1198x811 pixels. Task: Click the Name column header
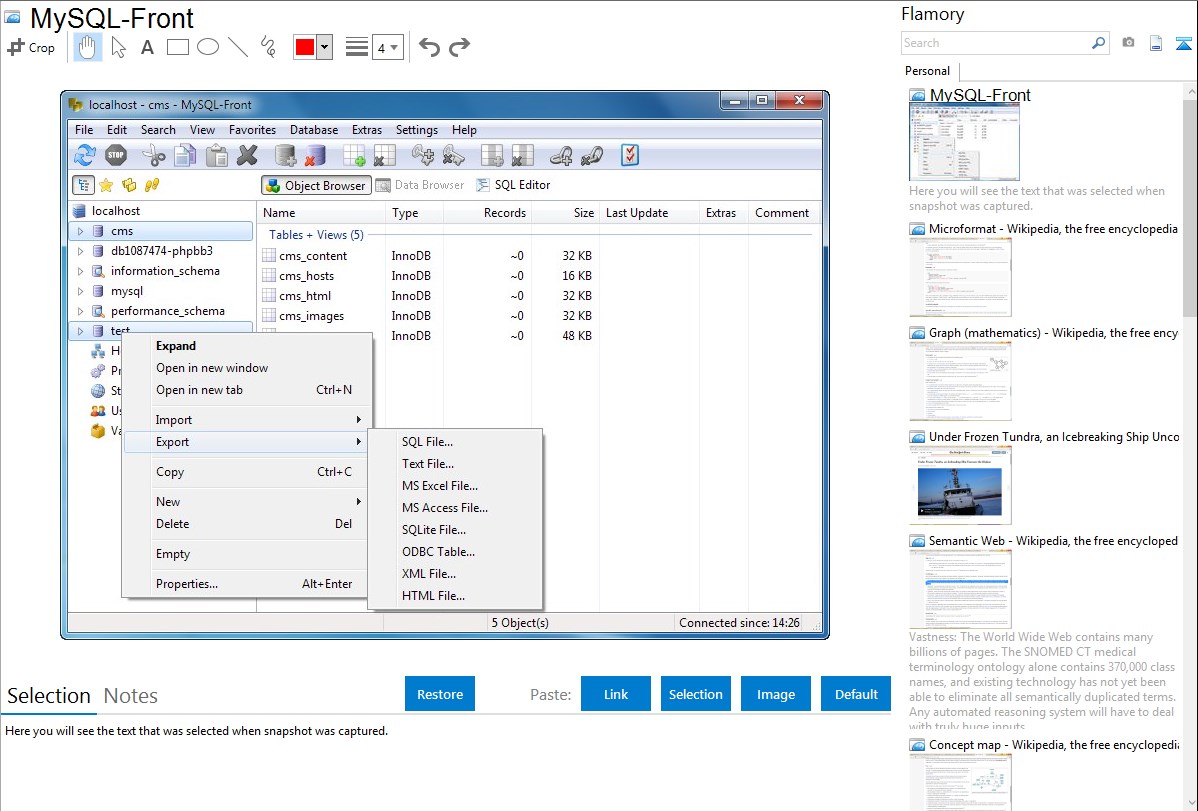click(322, 213)
